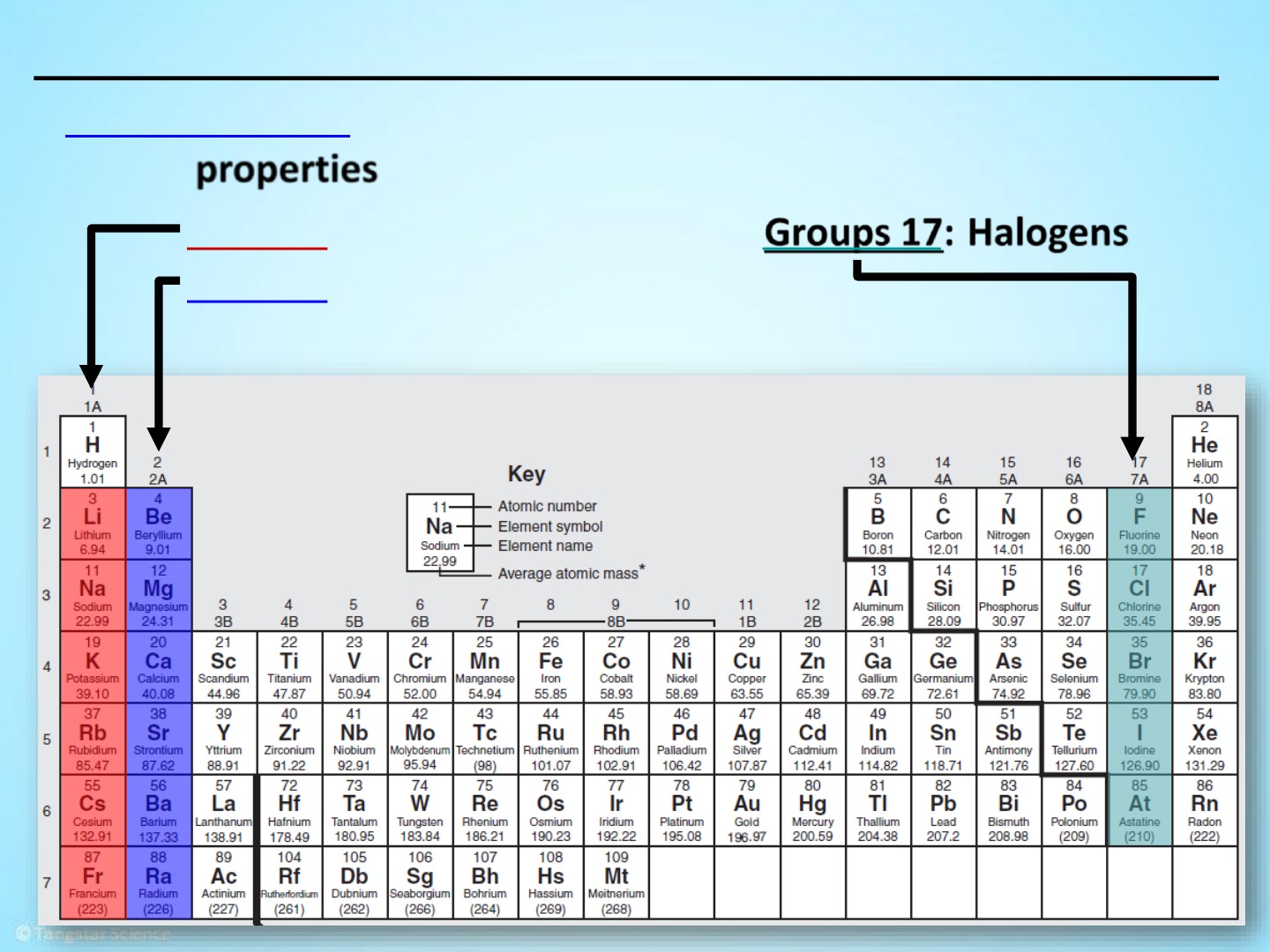Select the Lead element cell
This screenshot has height=952, width=1270.
[944, 810]
